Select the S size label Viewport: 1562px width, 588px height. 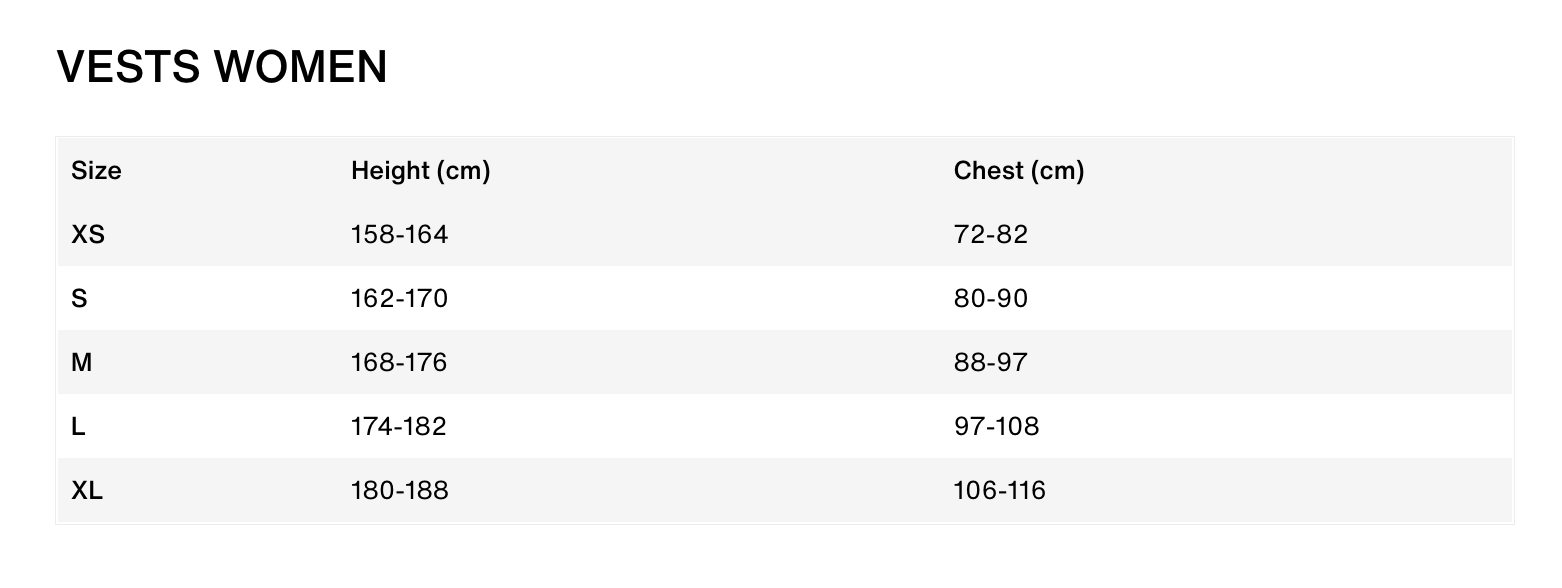point(79,299)
